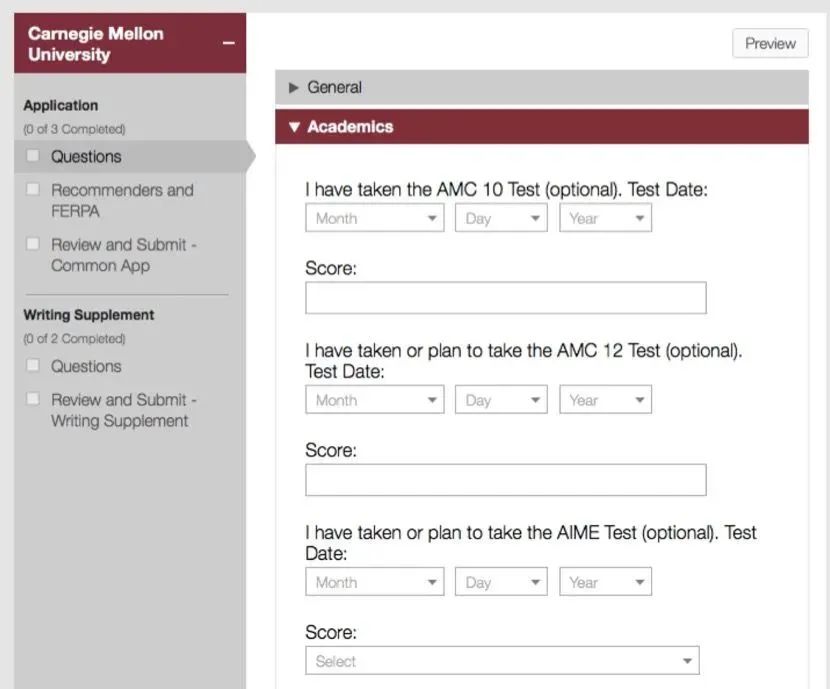830x689 pixels.
Task: Toggle Review and Submit Common App checkbox
Action: 33,244
